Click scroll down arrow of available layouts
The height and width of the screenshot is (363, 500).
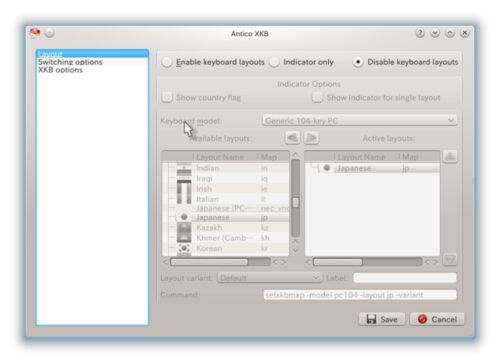click(295, 250)
